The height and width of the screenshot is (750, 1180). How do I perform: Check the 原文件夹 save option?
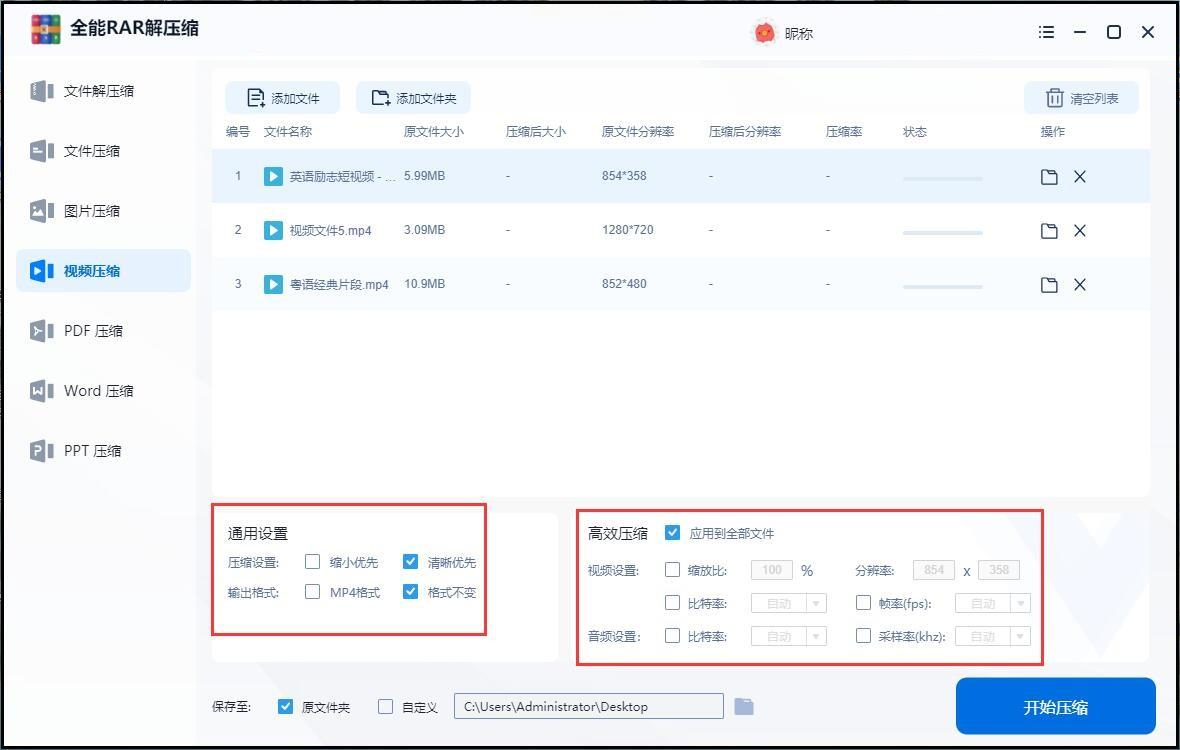point(285,706)
